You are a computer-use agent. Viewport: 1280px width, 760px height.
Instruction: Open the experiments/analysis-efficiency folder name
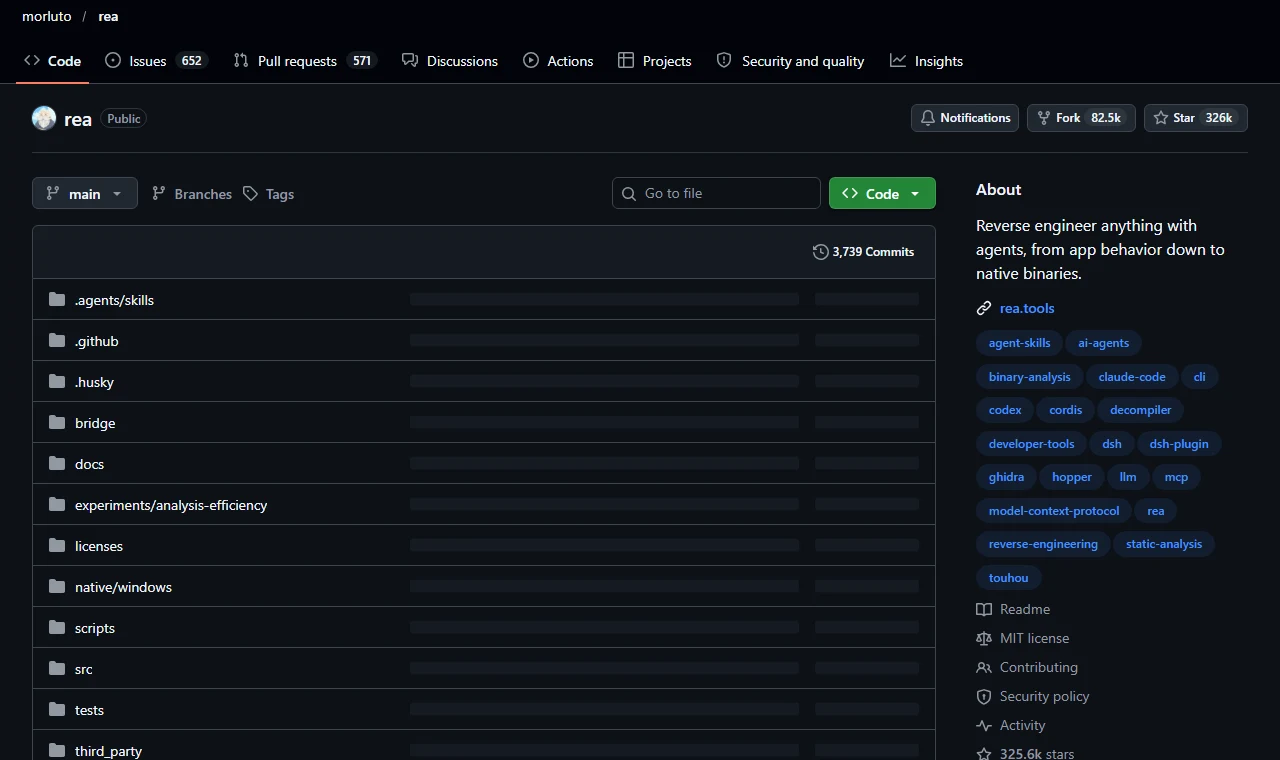(171, 505)
